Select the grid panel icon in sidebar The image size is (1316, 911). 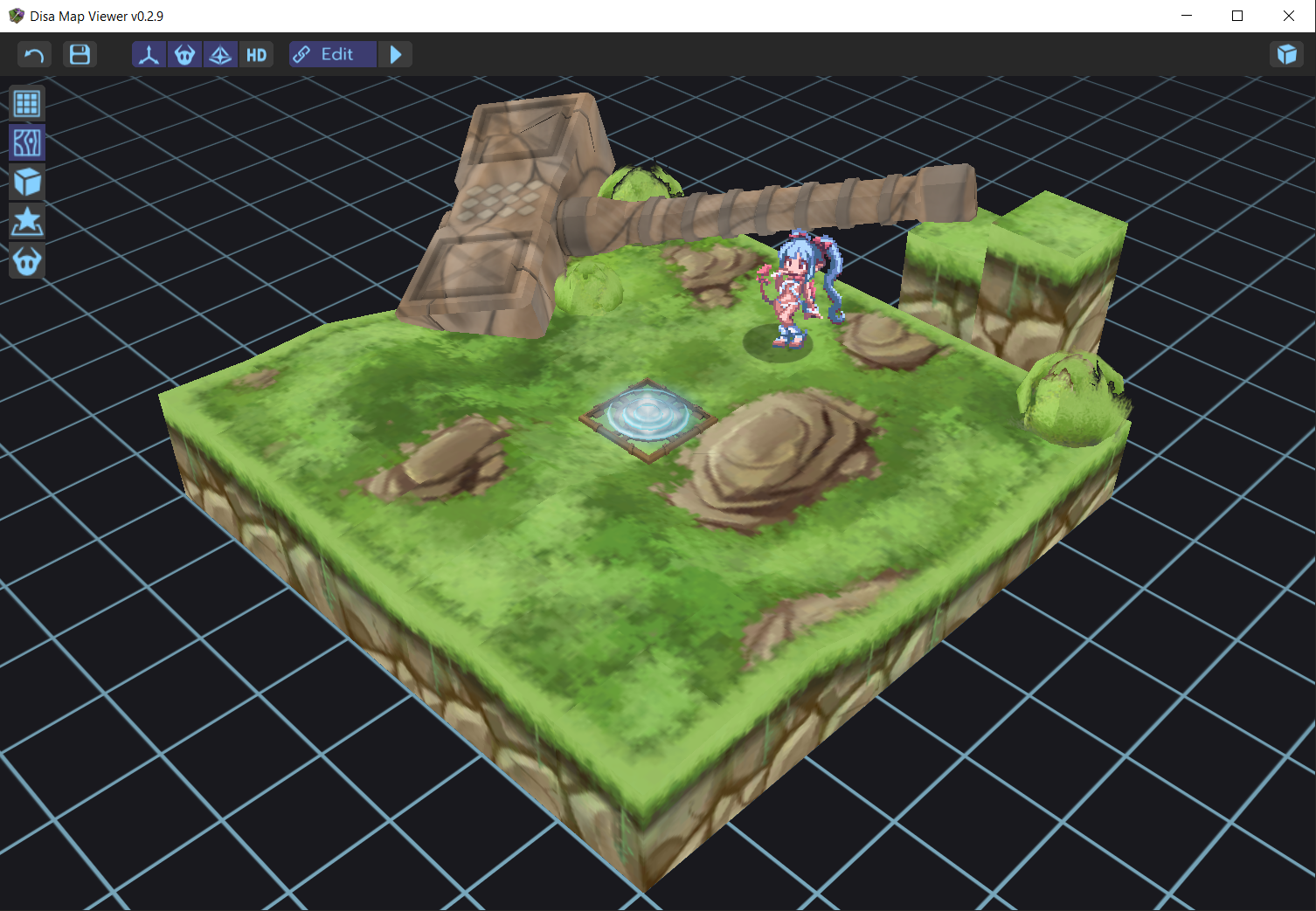pyautogui.click(x=27, y=104)
